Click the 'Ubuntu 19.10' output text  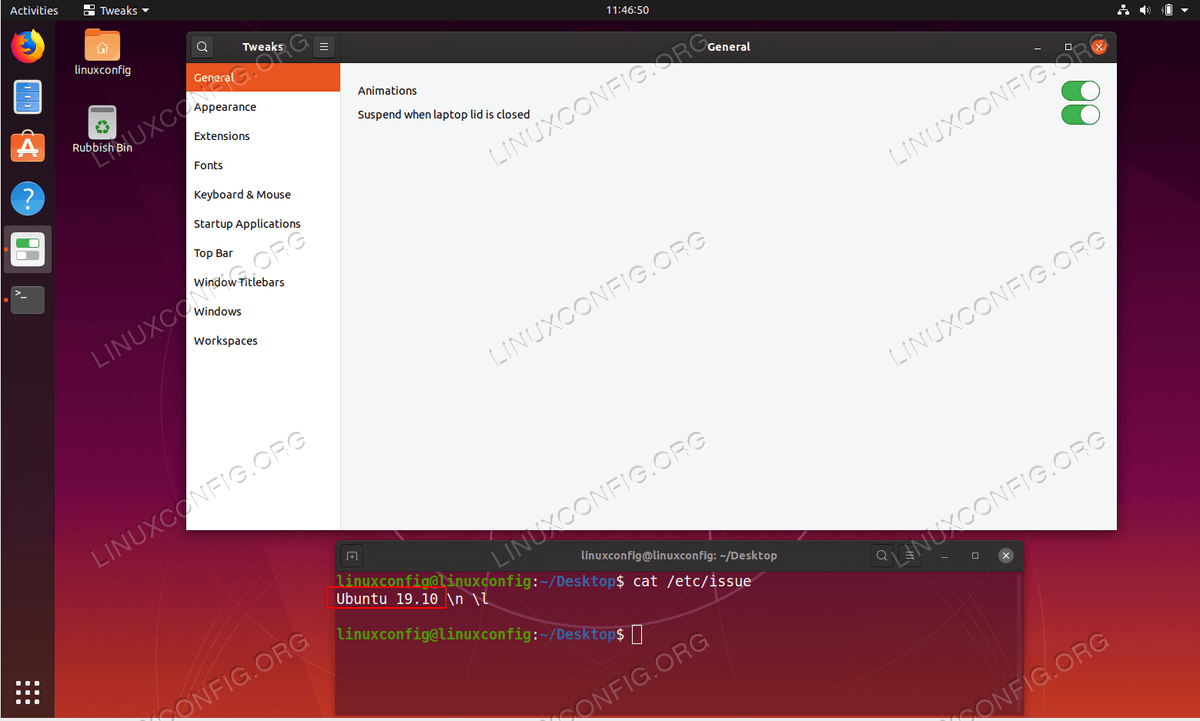coord(387,599)
